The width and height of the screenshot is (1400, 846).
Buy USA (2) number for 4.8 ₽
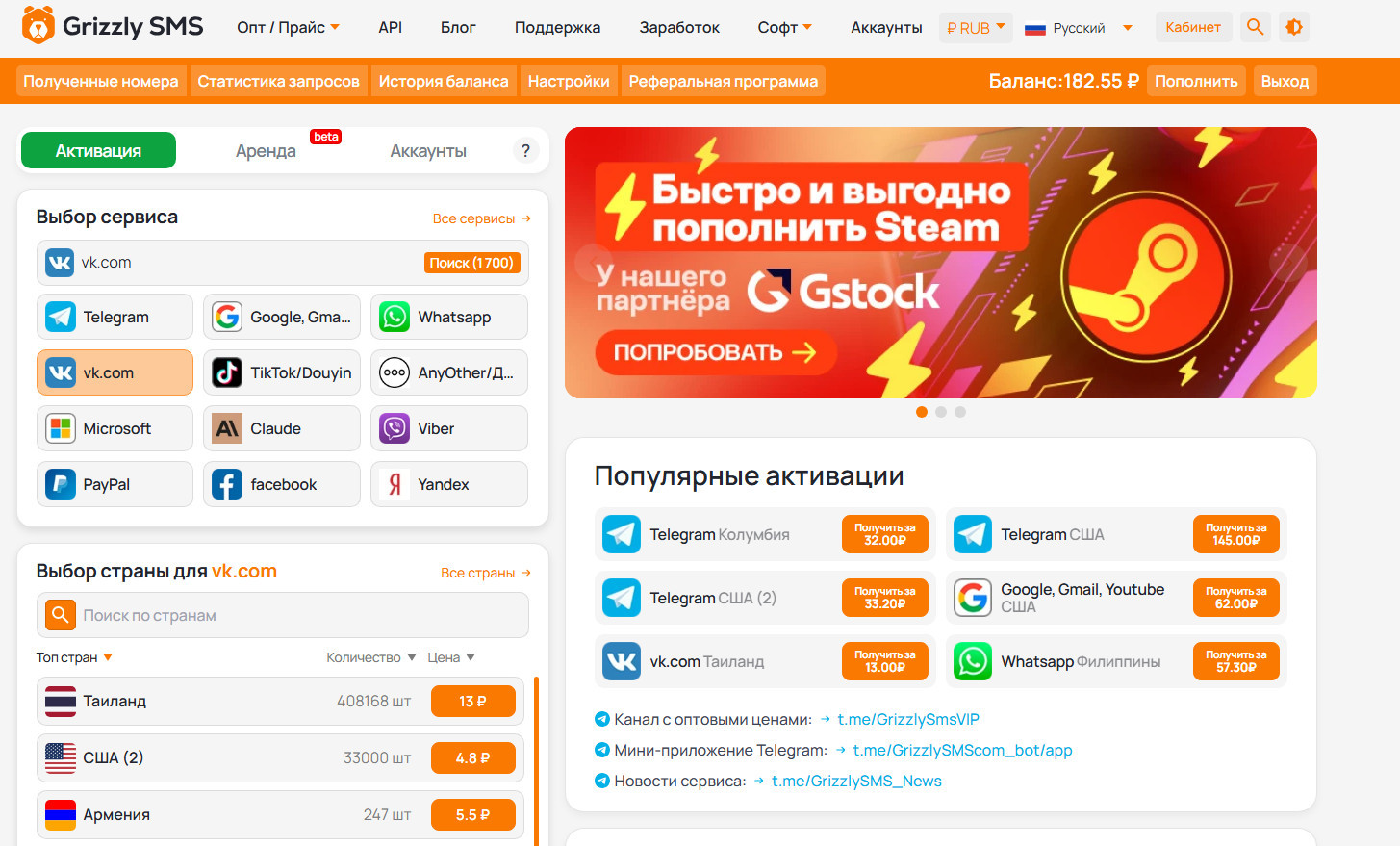pos(472,758)
